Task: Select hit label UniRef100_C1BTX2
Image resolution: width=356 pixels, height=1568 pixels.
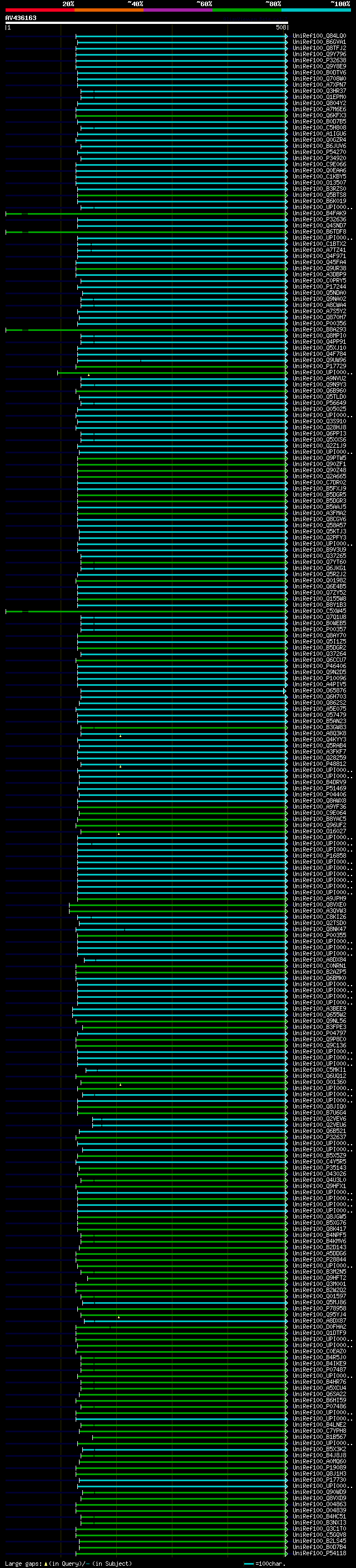Action: pos(319,244)
